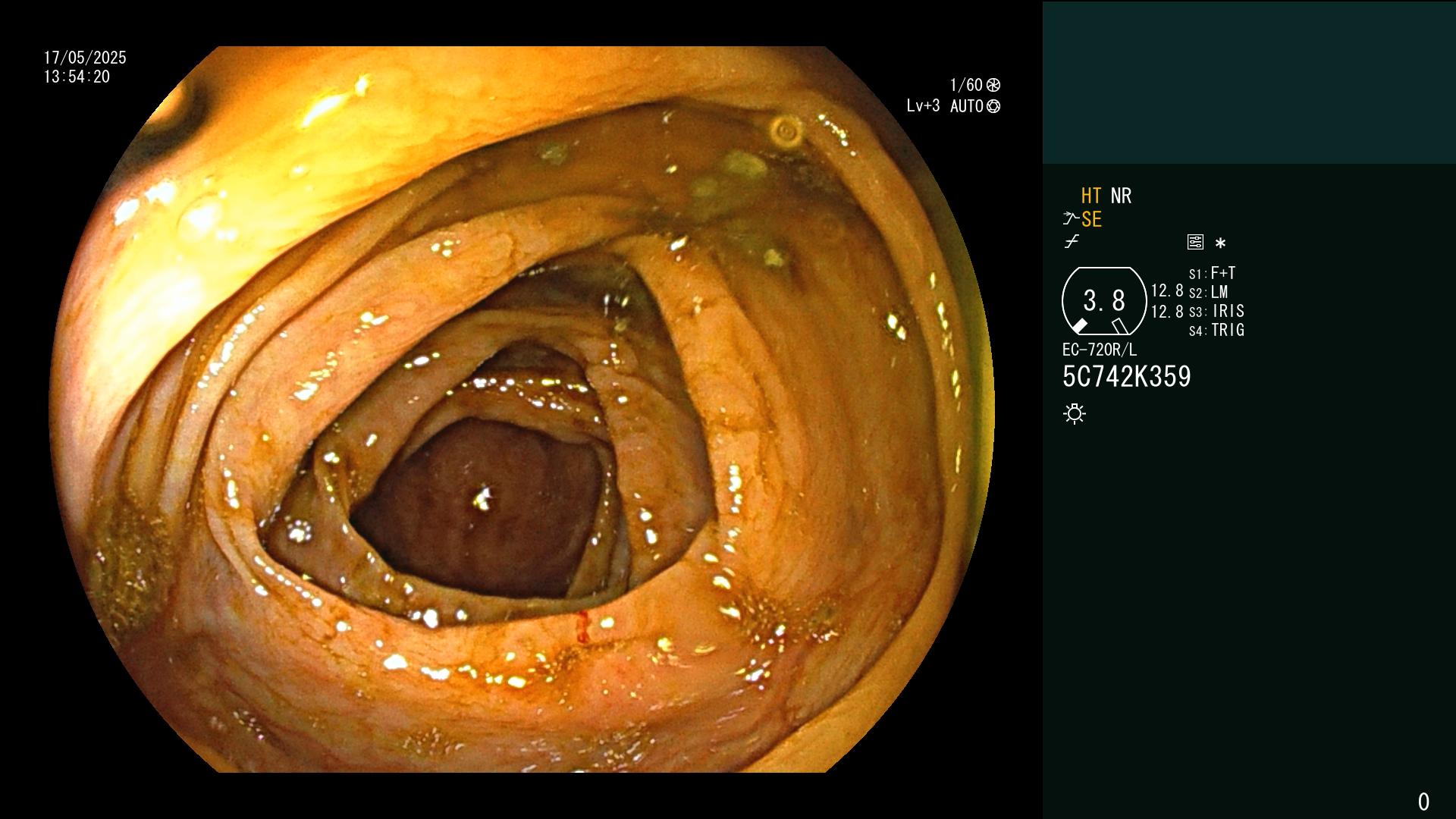Image resolution: width=1456 pixels, height=819 pixels.
Task: Click the light source lamp icon
Action: pos(1075,413)
